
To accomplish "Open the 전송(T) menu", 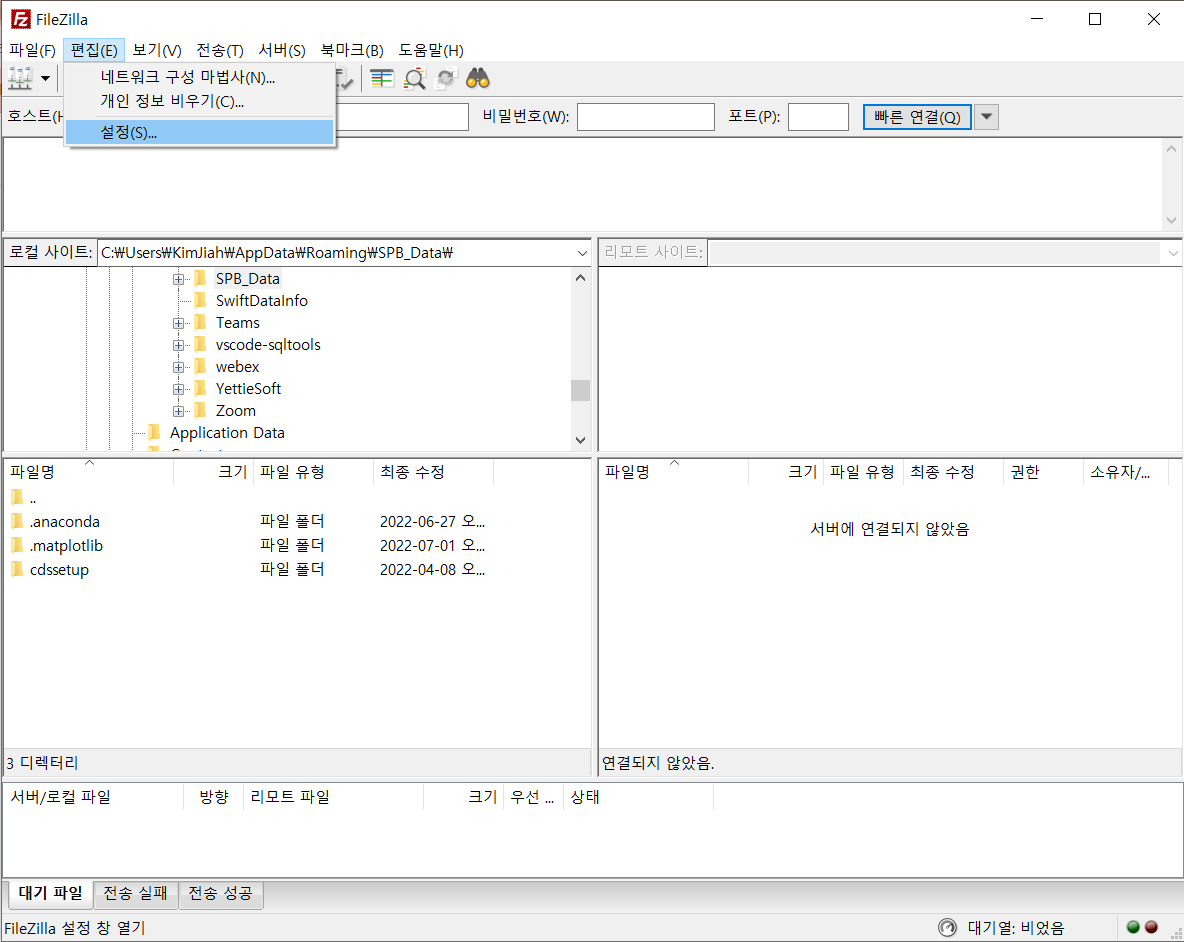I will (220, 51).
